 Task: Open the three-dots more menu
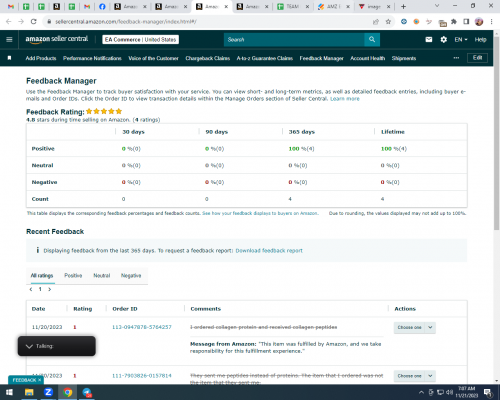coord(456,58)
